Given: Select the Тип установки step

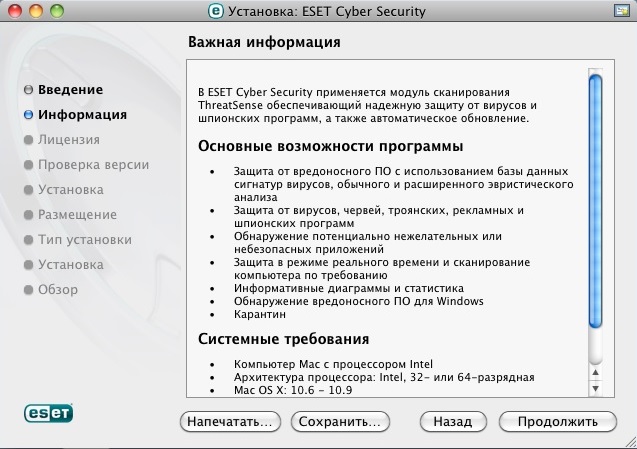Looking at the screenshot, I should [85, 240].
